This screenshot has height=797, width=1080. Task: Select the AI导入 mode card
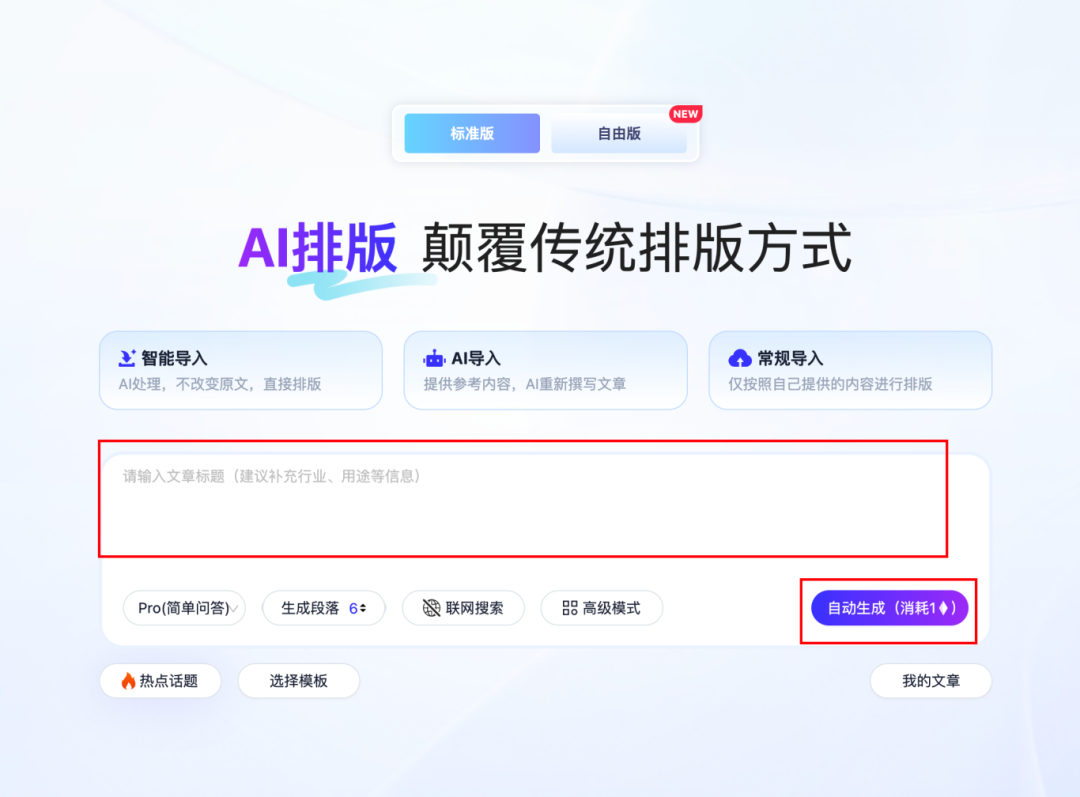[x=546, y=370]
